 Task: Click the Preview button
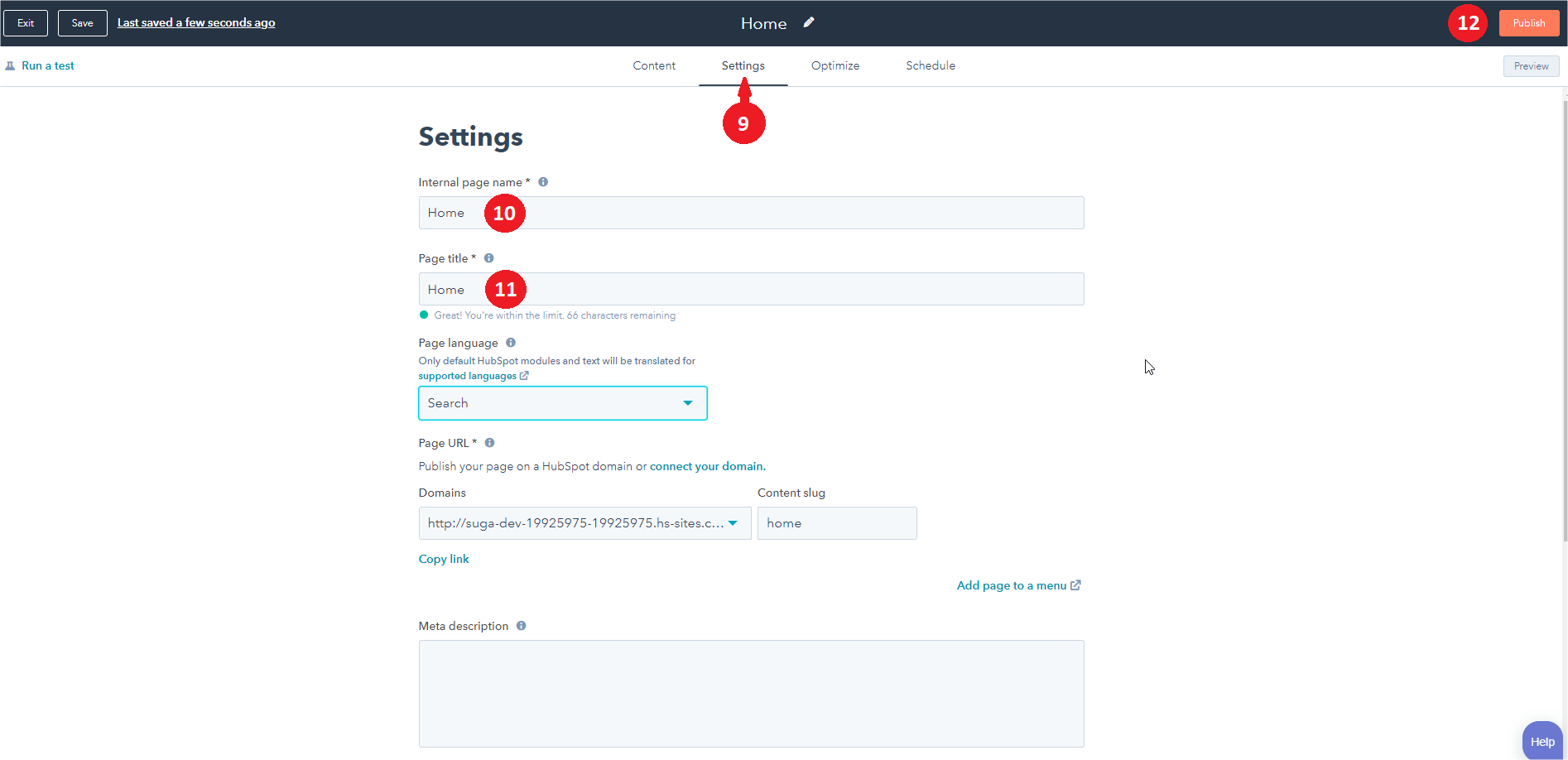(1531, 66)
